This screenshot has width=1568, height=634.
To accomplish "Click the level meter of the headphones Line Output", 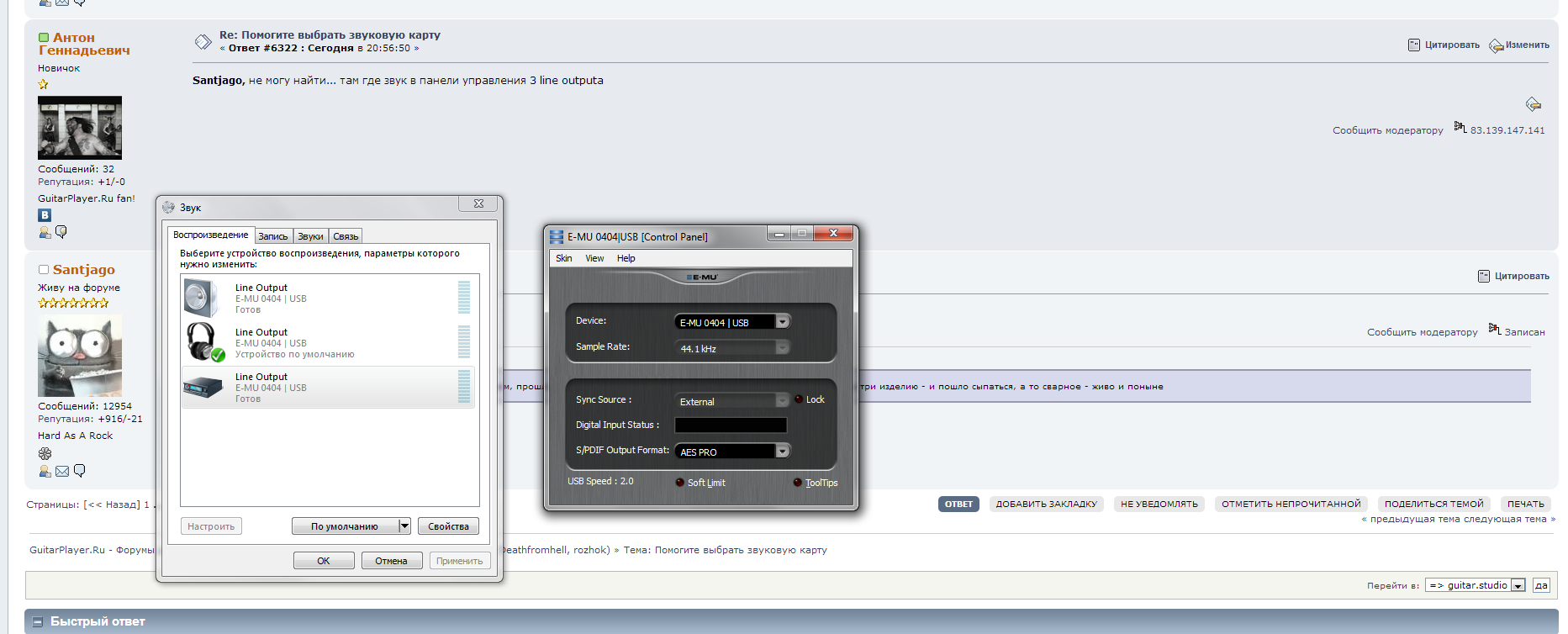I will (x=464, y=342).
